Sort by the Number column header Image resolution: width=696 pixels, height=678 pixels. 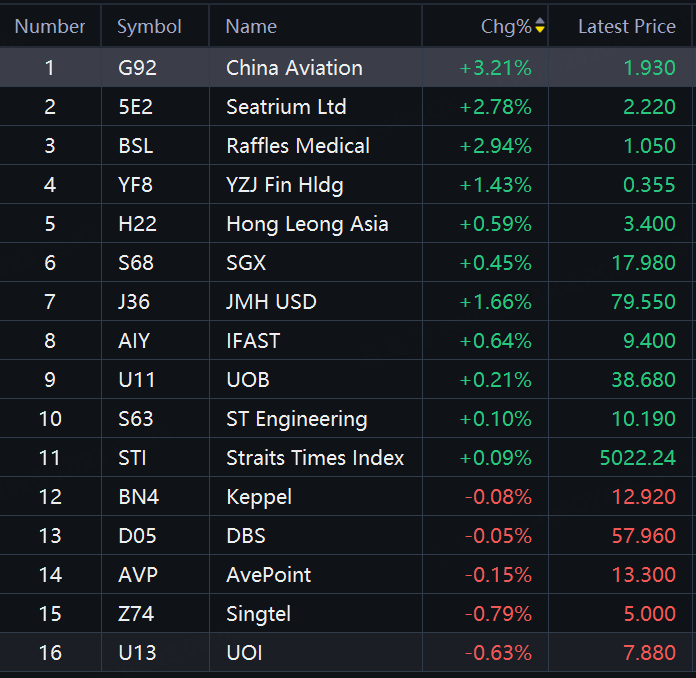pyautogui.click(x=50, y=27)
